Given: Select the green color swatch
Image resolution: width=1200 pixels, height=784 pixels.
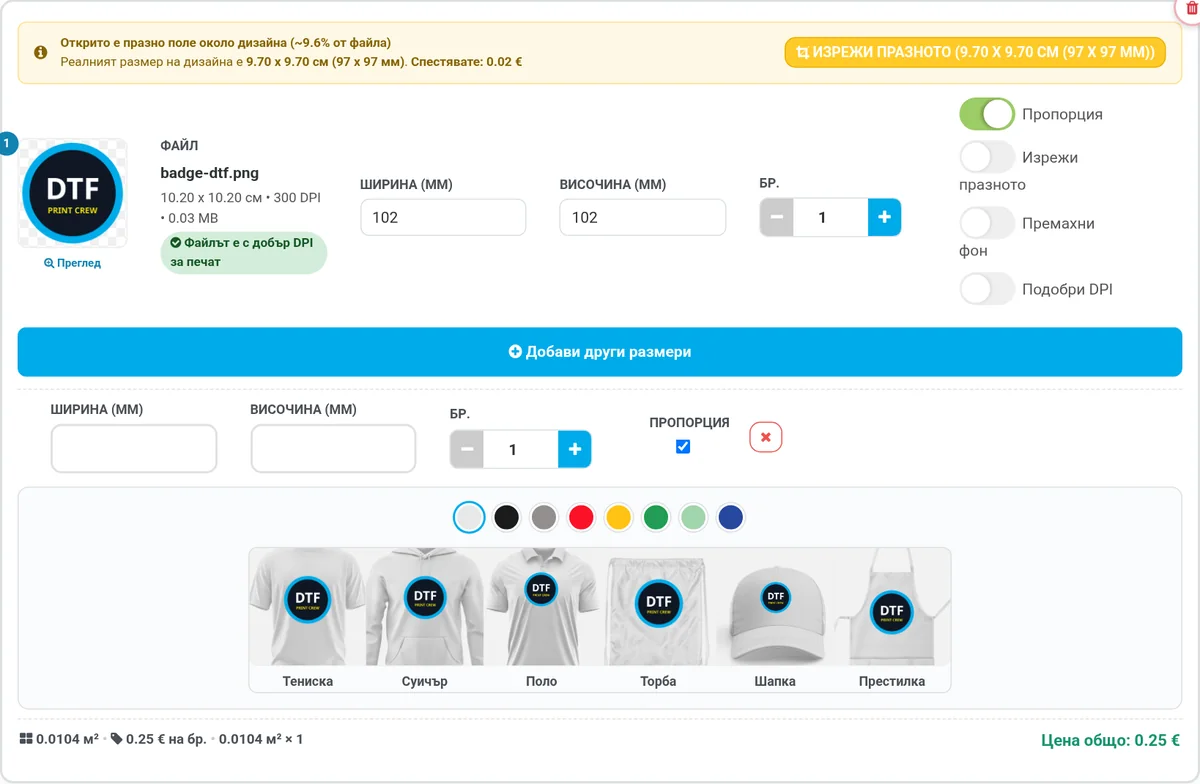Looking at the screenshot, I should tap(655, 517).
